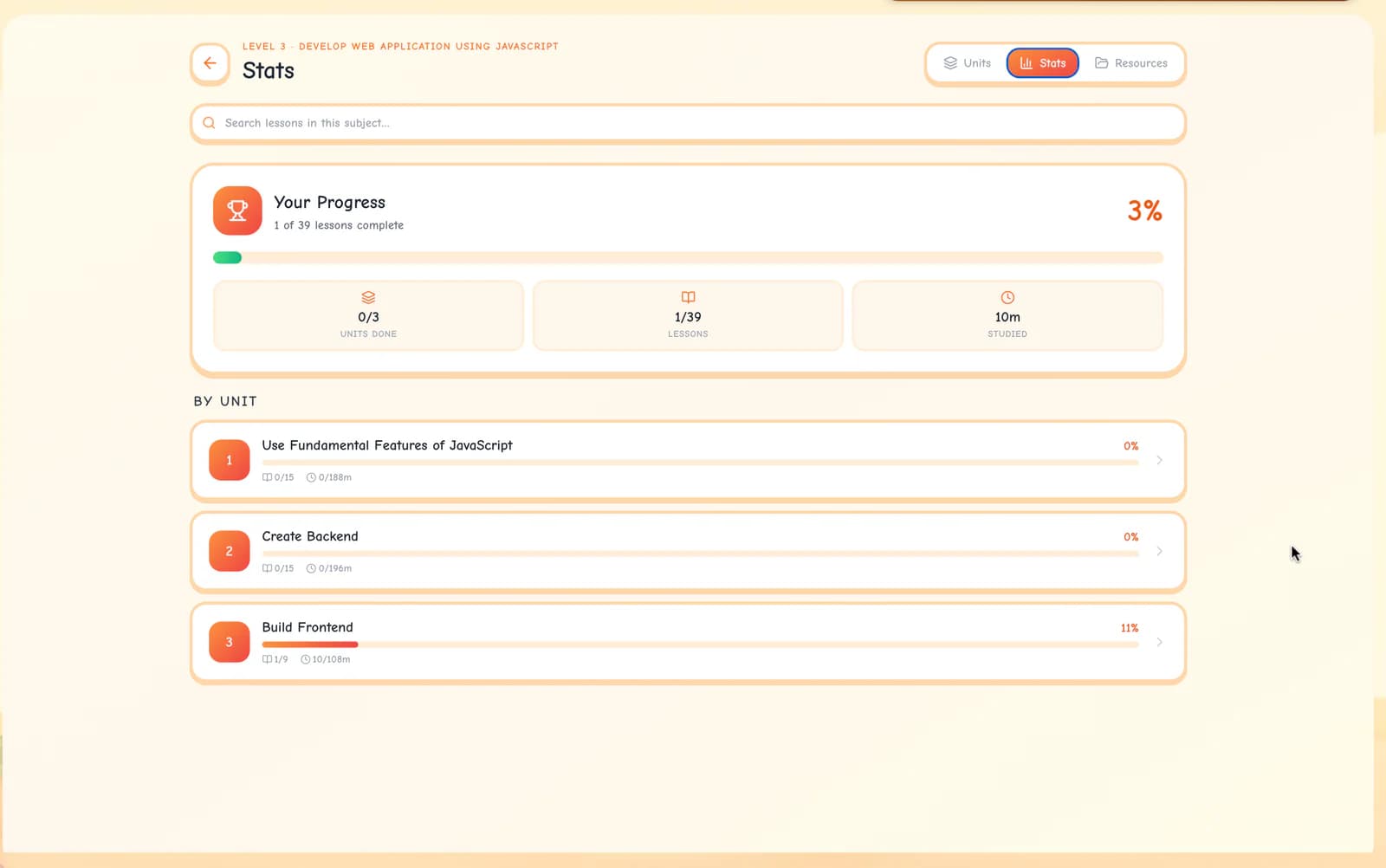Image resolution: width=1386 pixels, height=868 pixels.
Task: Click the book icon next to 1/9
Action: [x=267, y=659]
